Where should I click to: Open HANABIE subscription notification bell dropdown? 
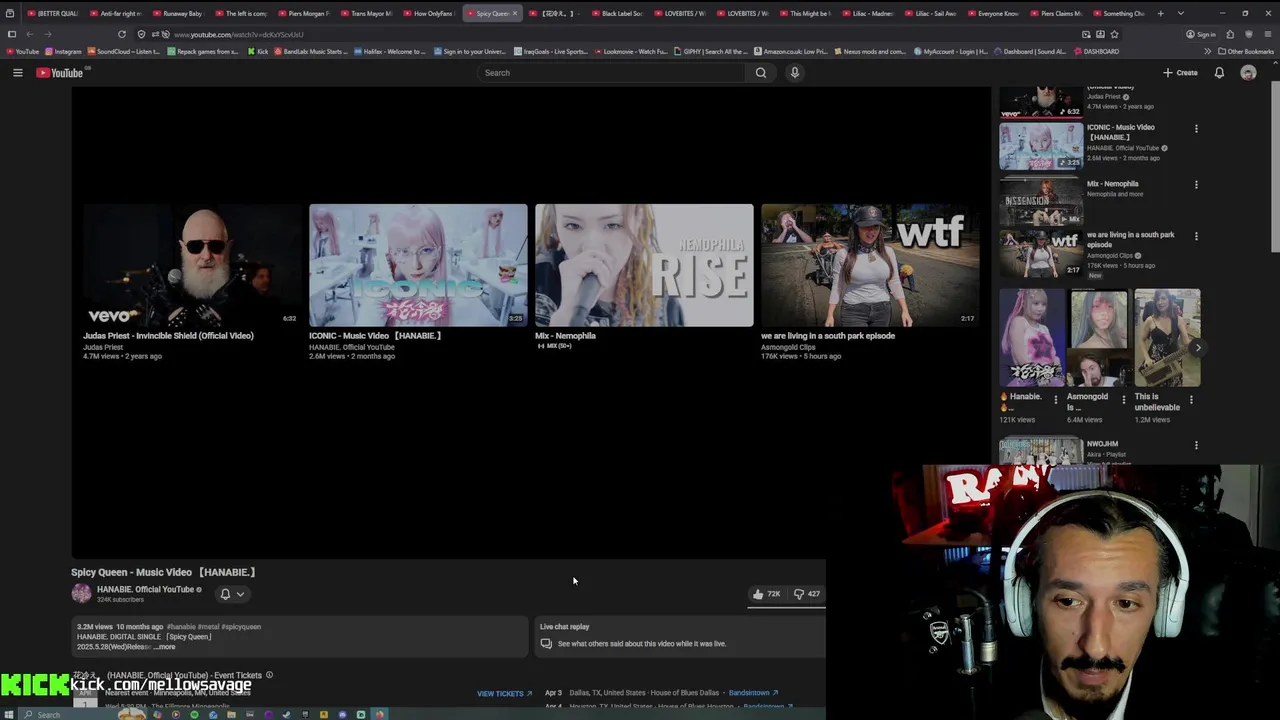pos(231,594)
